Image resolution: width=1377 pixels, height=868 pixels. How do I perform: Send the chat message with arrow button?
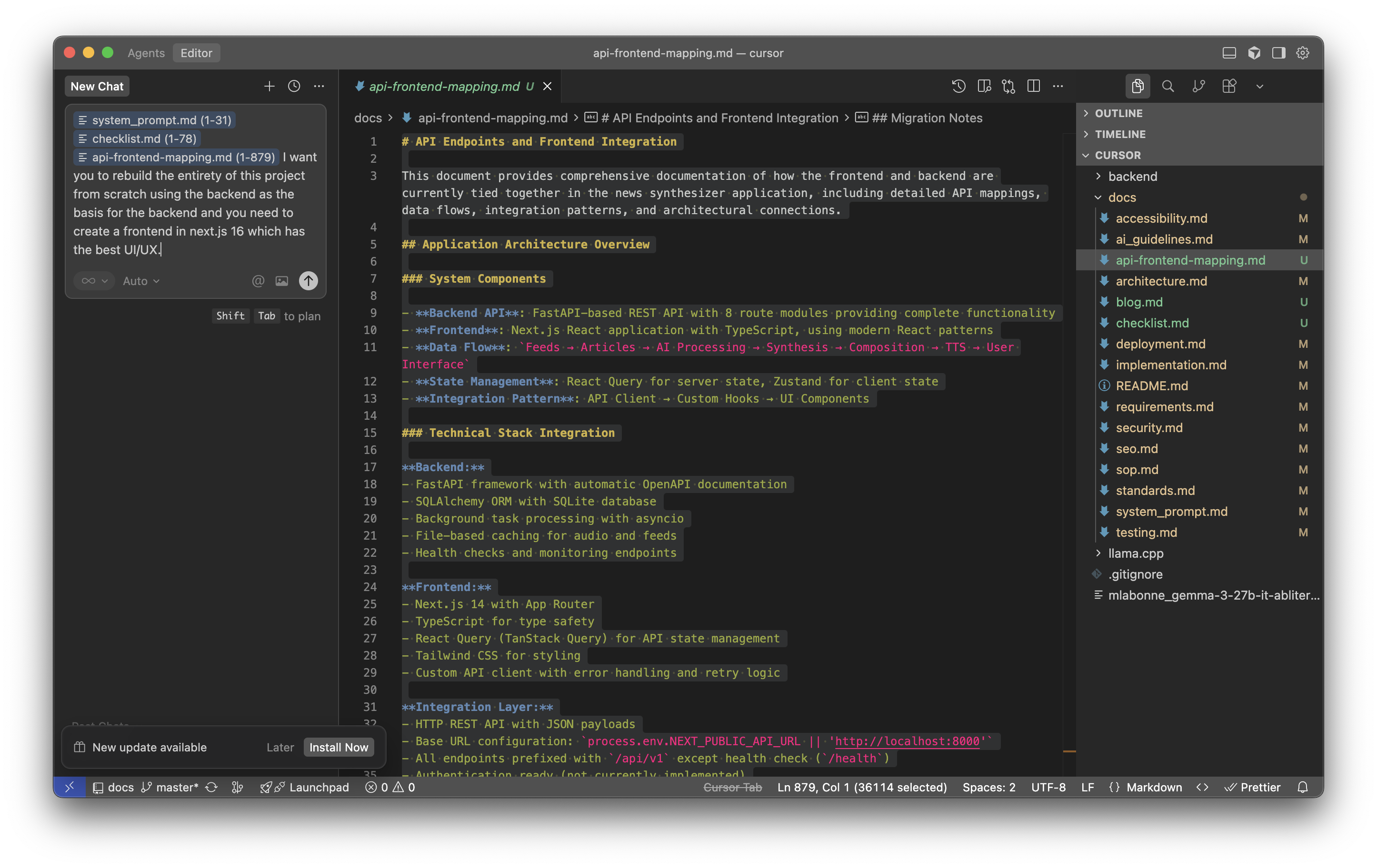pyautogui.click(x=308, y=281)
